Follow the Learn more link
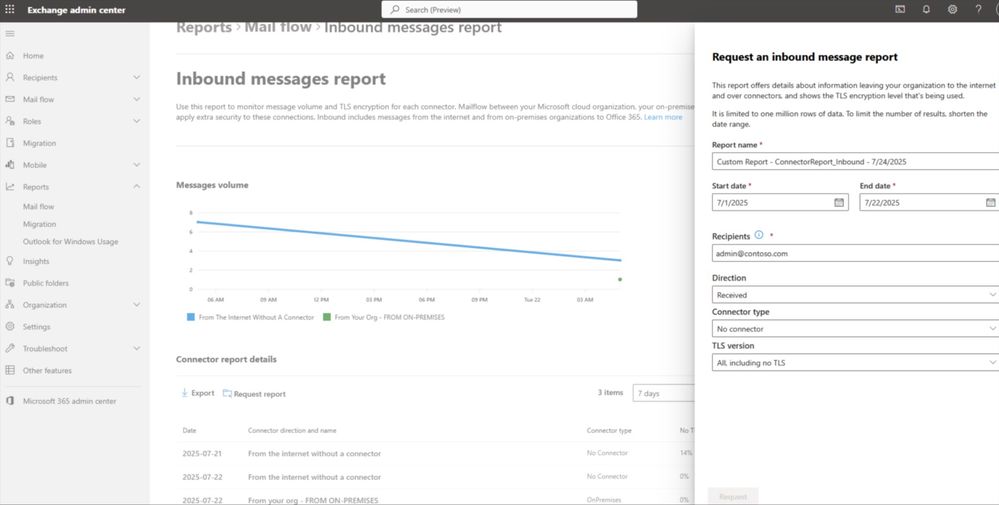The width and height of the screenshot is (999, 505). pos(663,117)
